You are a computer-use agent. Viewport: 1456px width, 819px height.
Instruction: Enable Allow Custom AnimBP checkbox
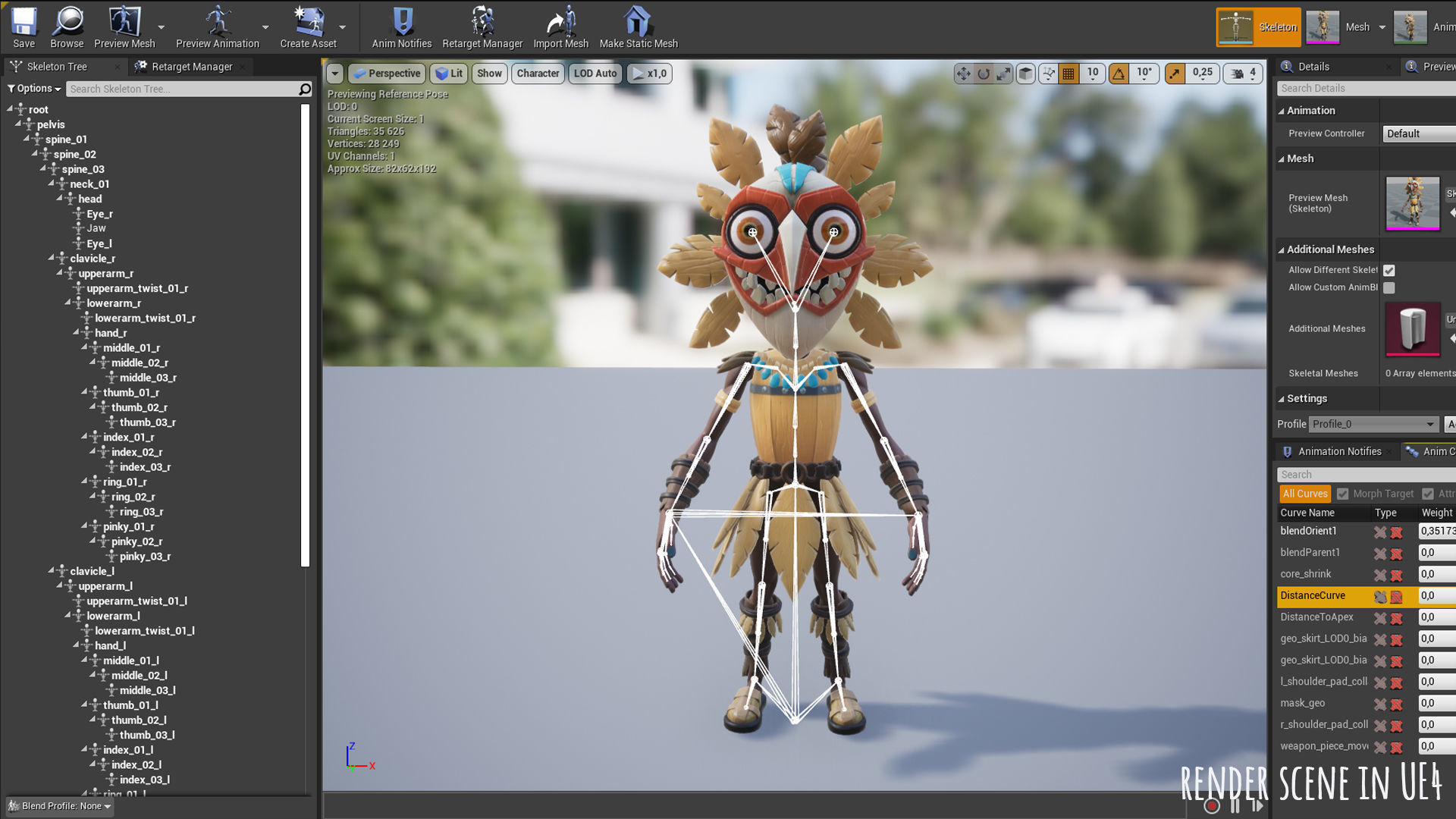tap(1389, 288)
